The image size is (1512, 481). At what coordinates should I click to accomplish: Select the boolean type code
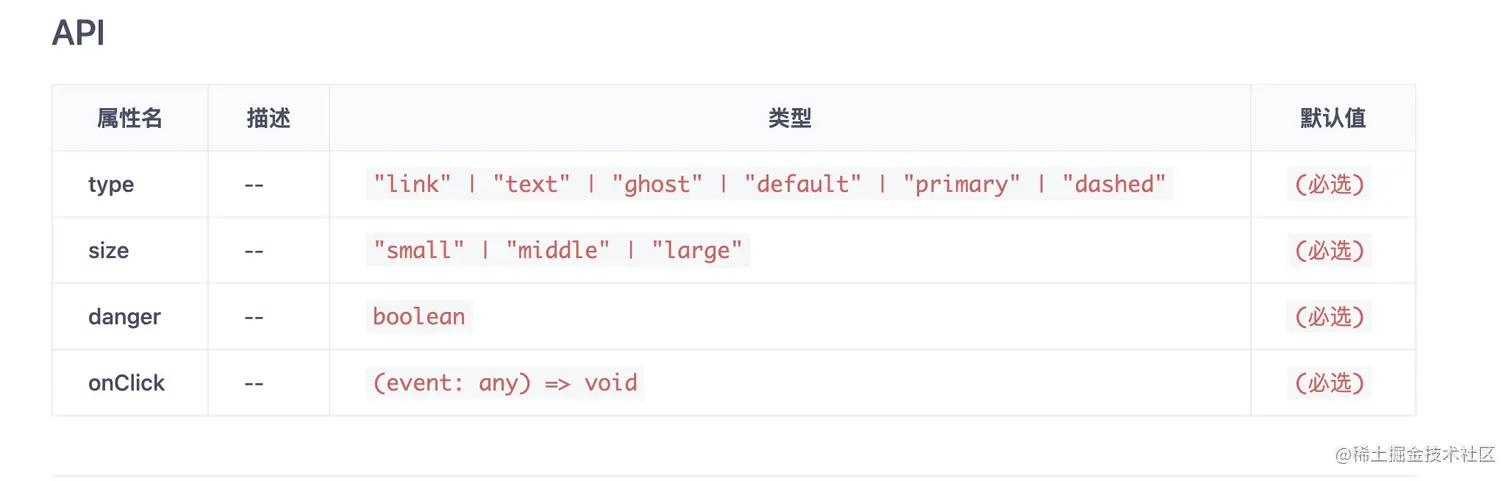419,316
